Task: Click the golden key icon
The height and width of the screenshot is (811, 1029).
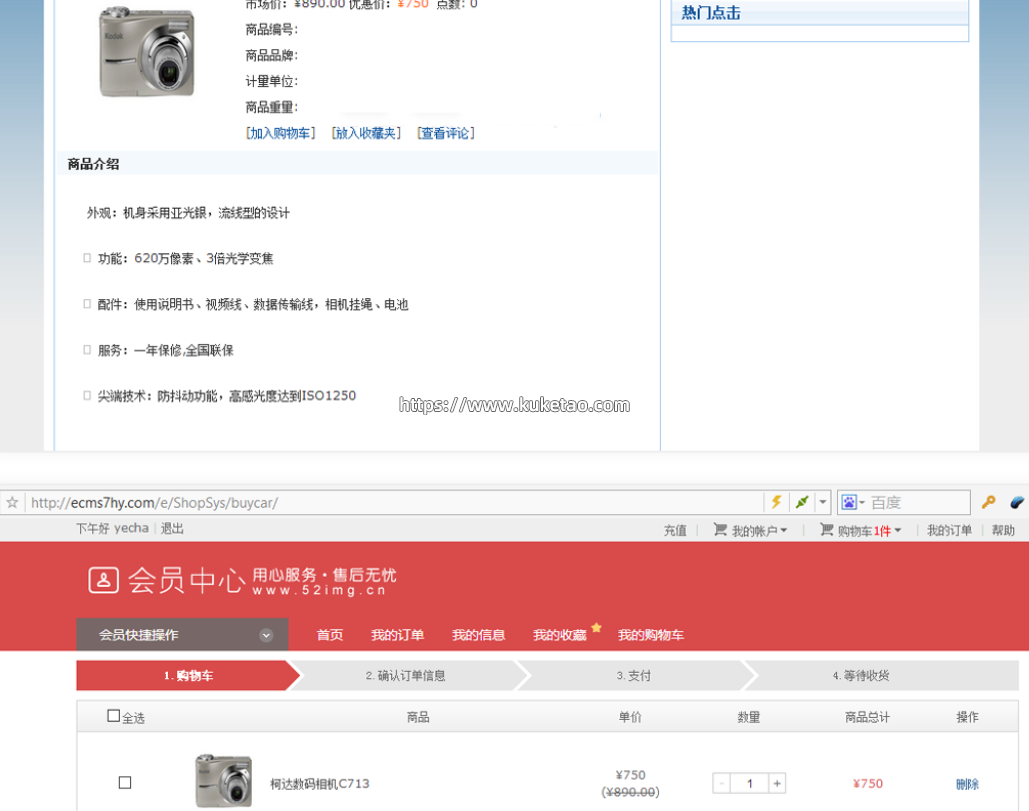Action: tap(988, 503)
